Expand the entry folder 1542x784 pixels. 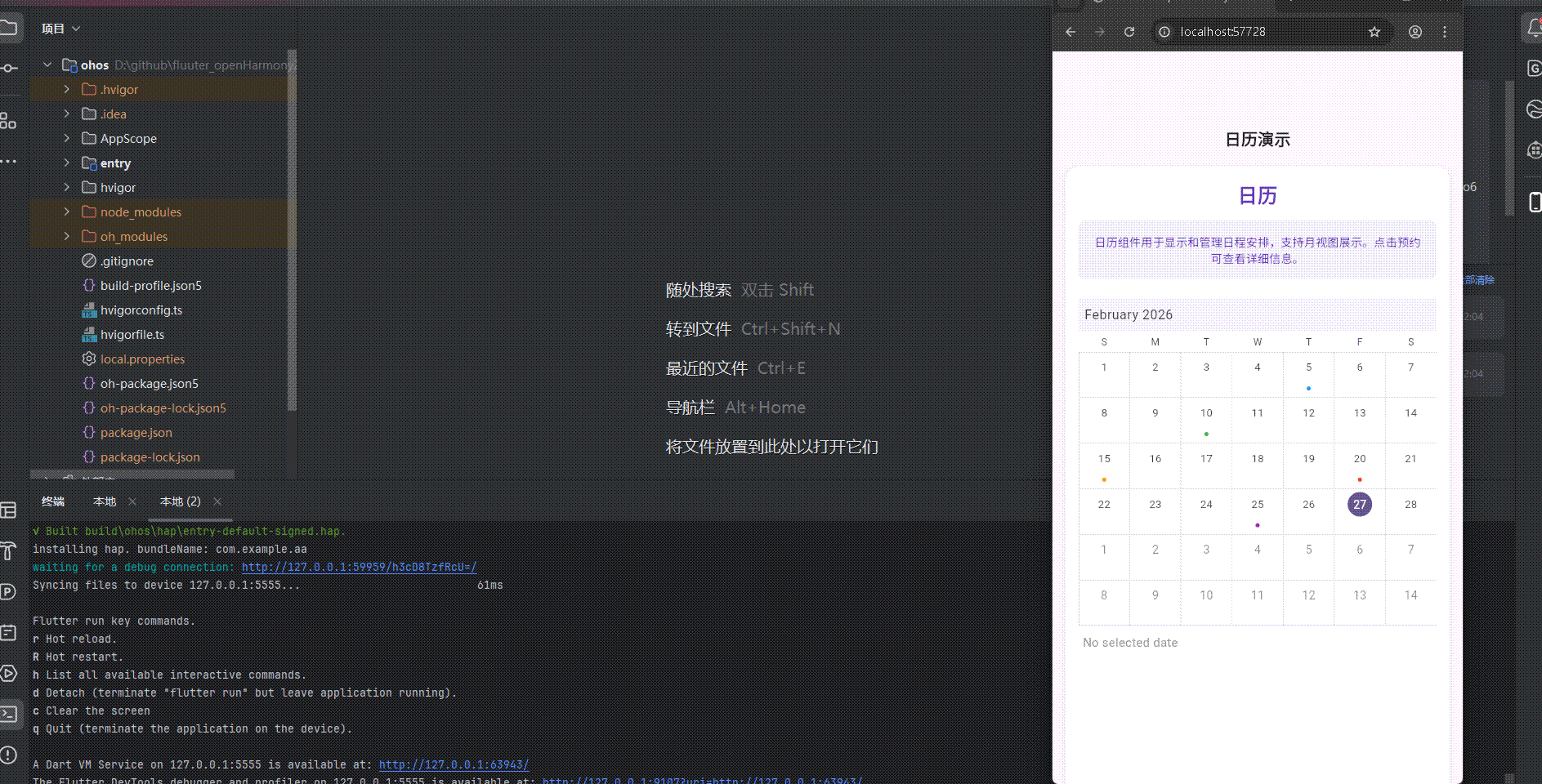(x=66, y=163)
